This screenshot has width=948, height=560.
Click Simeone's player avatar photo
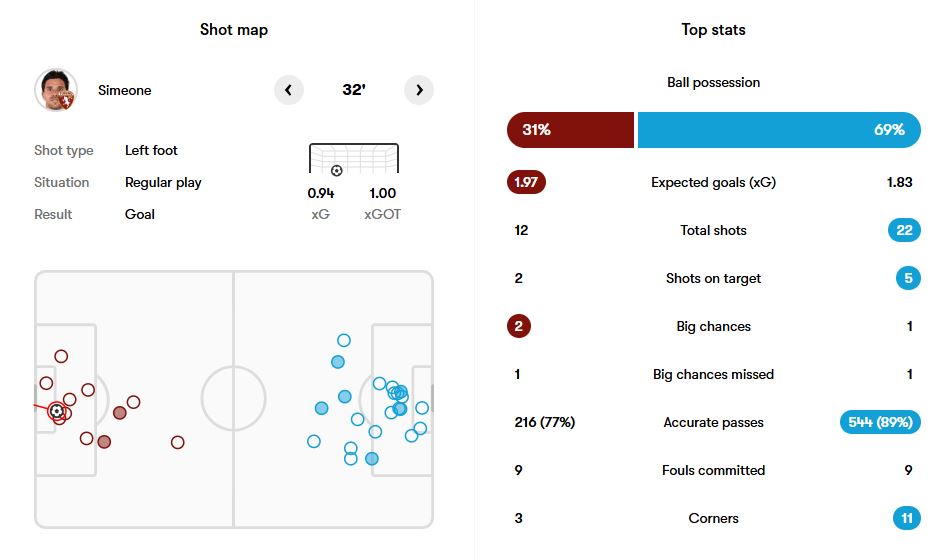56,90
